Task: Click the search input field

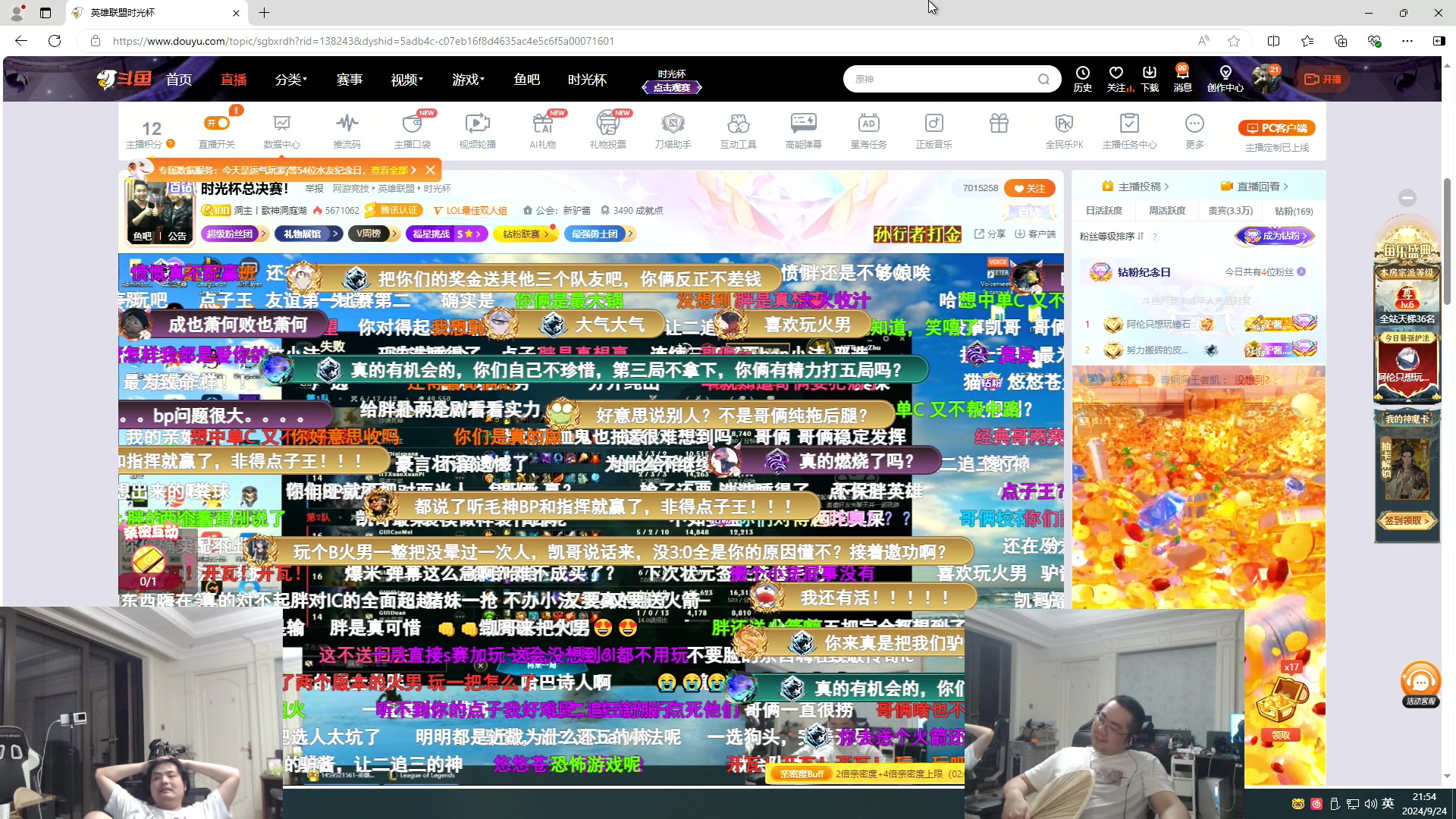Action: tap(940, 79)
